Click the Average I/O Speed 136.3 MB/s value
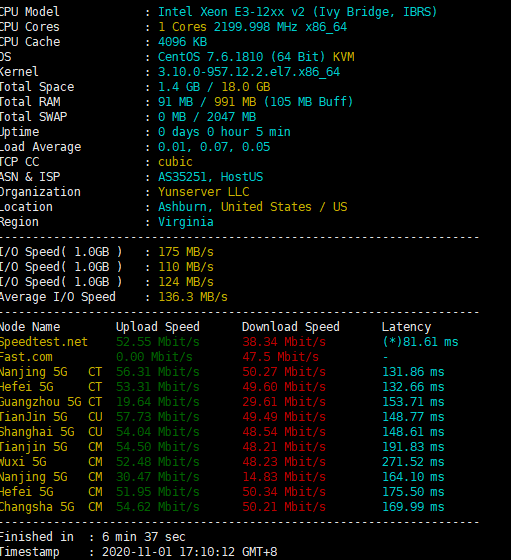Viewport: 511px width, 560px height. click(x=193, y=297)
